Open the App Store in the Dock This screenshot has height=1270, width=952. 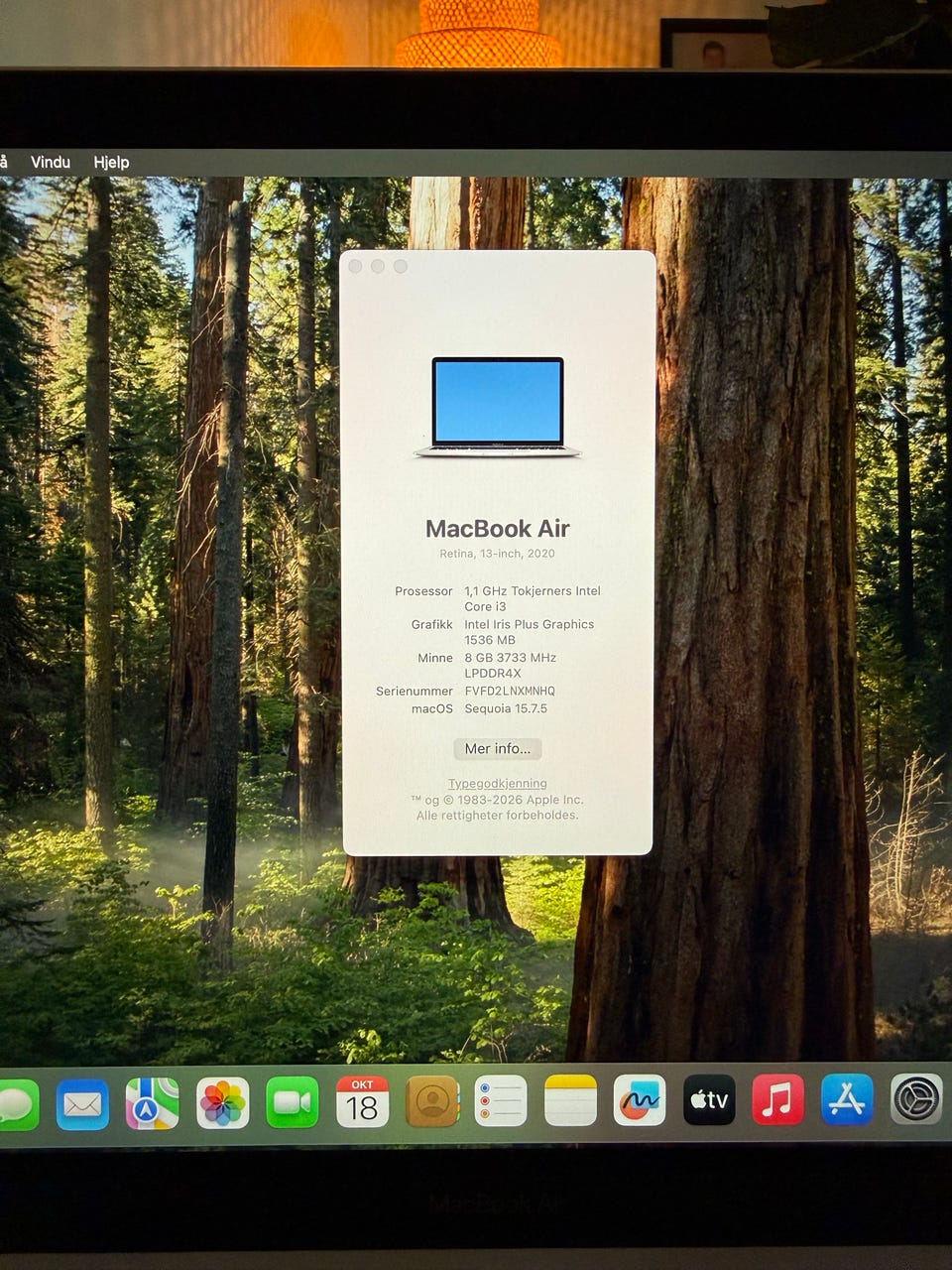click(x=847, y=1099)
